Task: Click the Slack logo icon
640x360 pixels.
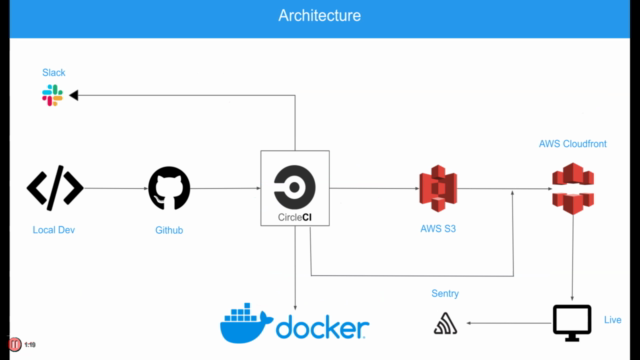Action: coord(52,95)
